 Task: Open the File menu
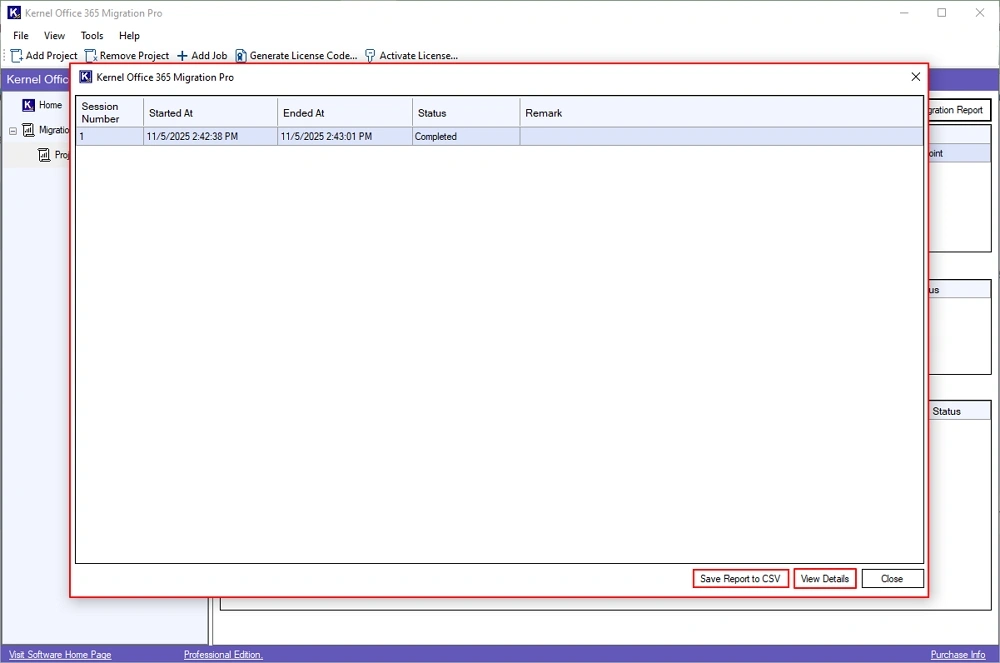pos(21,36)
